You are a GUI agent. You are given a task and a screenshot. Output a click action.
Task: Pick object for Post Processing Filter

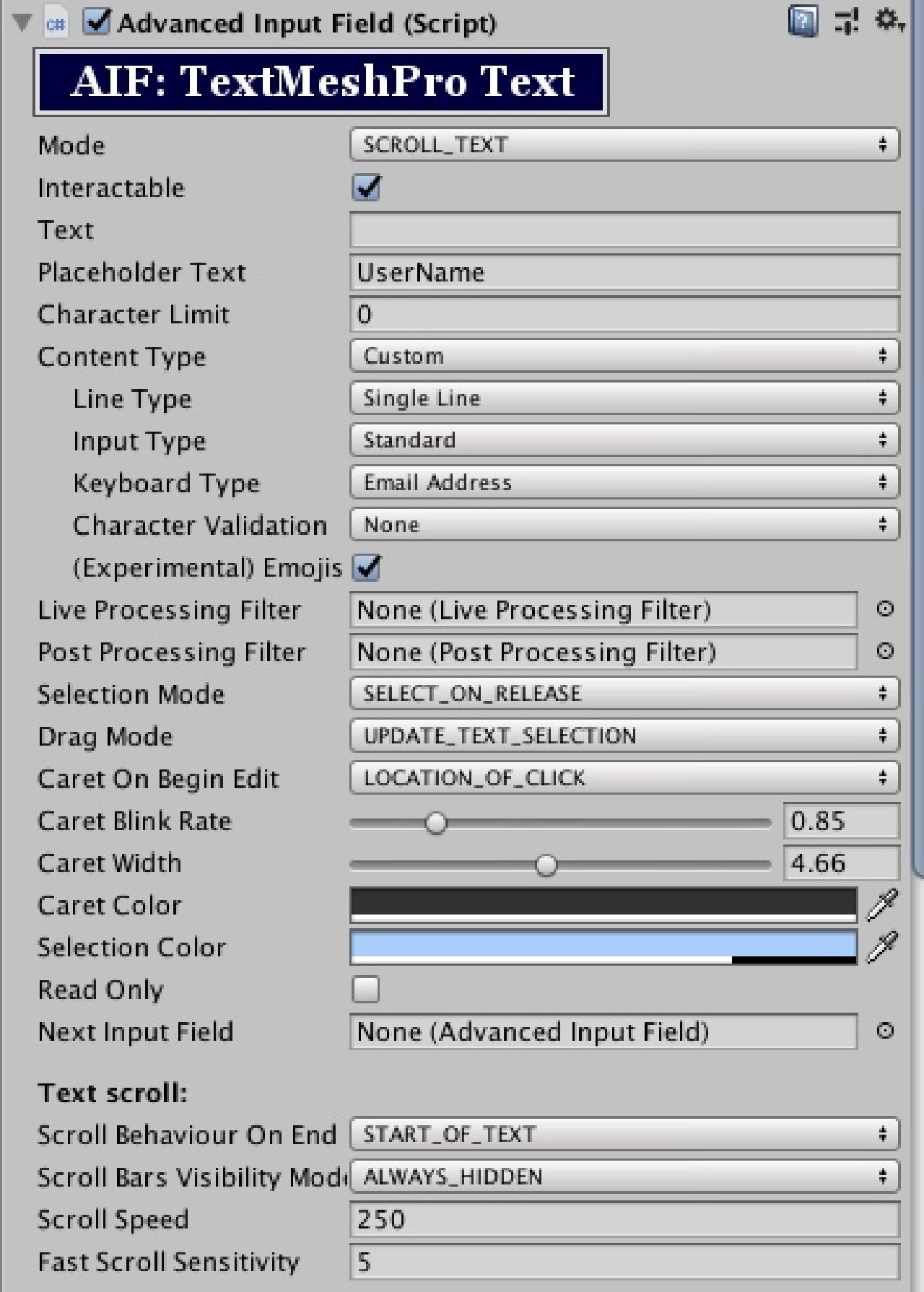point(885,651)
